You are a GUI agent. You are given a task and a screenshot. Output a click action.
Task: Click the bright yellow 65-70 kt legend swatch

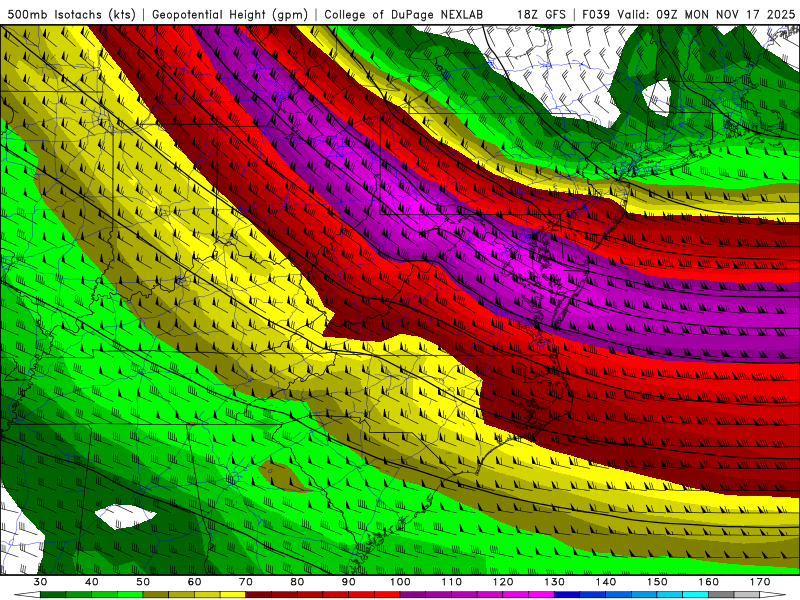pyautogui.click(x=233, y=595)
